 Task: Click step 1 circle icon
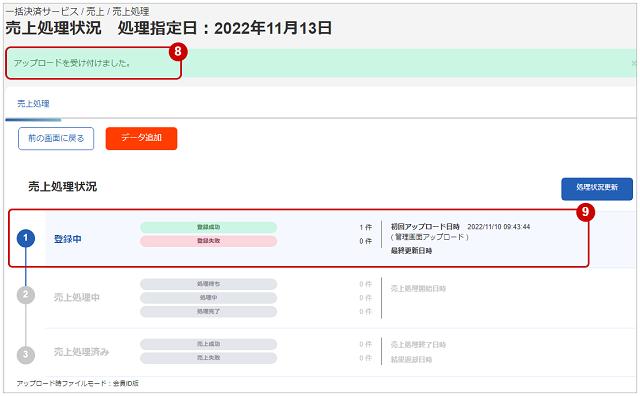tap(26, 238)
